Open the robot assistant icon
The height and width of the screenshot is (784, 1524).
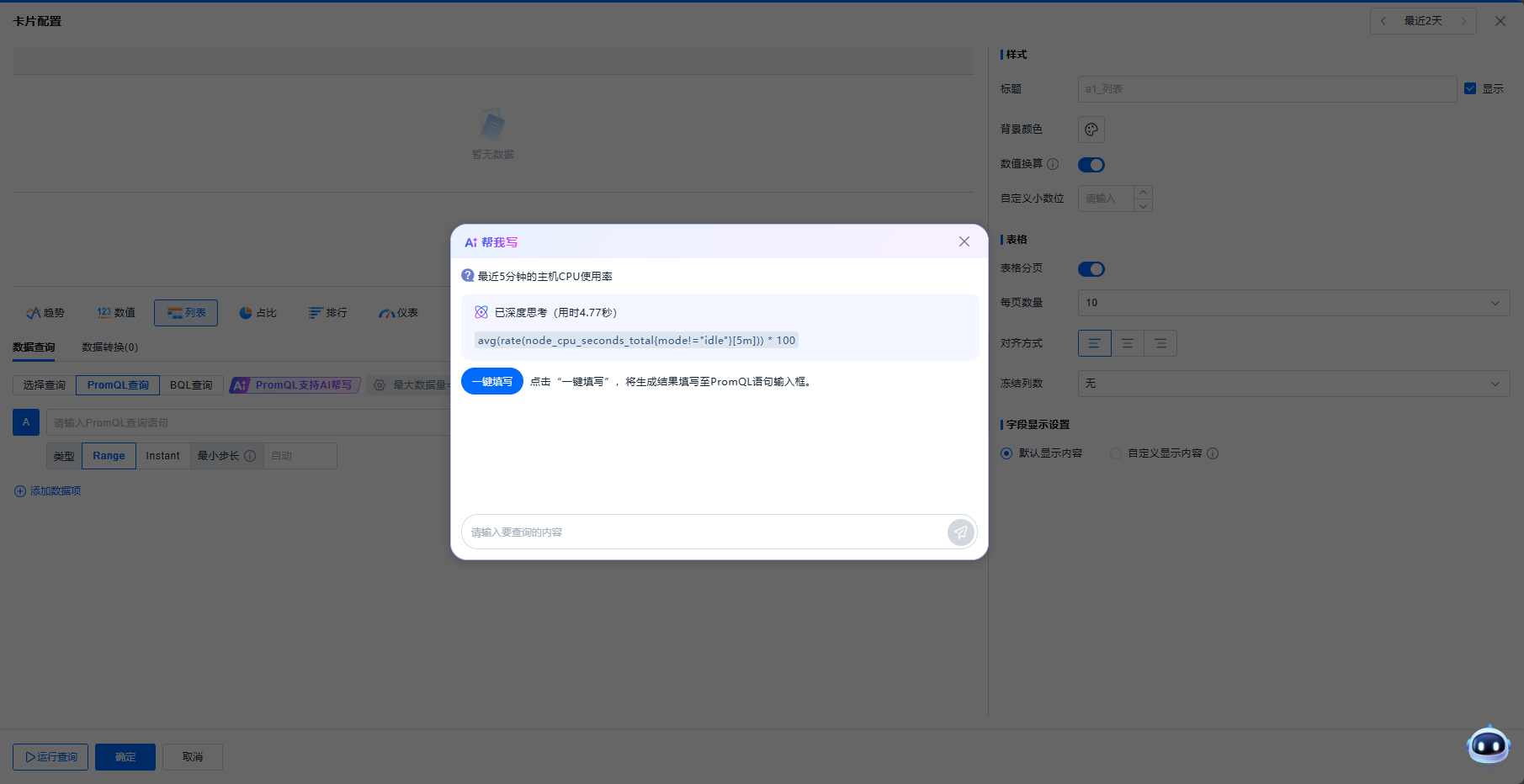point(1488,744)
